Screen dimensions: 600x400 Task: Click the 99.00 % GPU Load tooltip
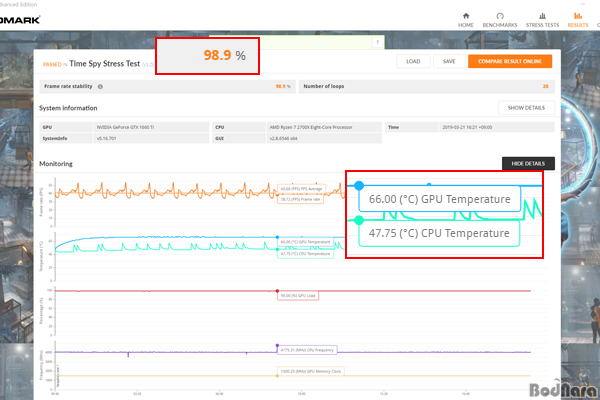click(x=298, y=296)
